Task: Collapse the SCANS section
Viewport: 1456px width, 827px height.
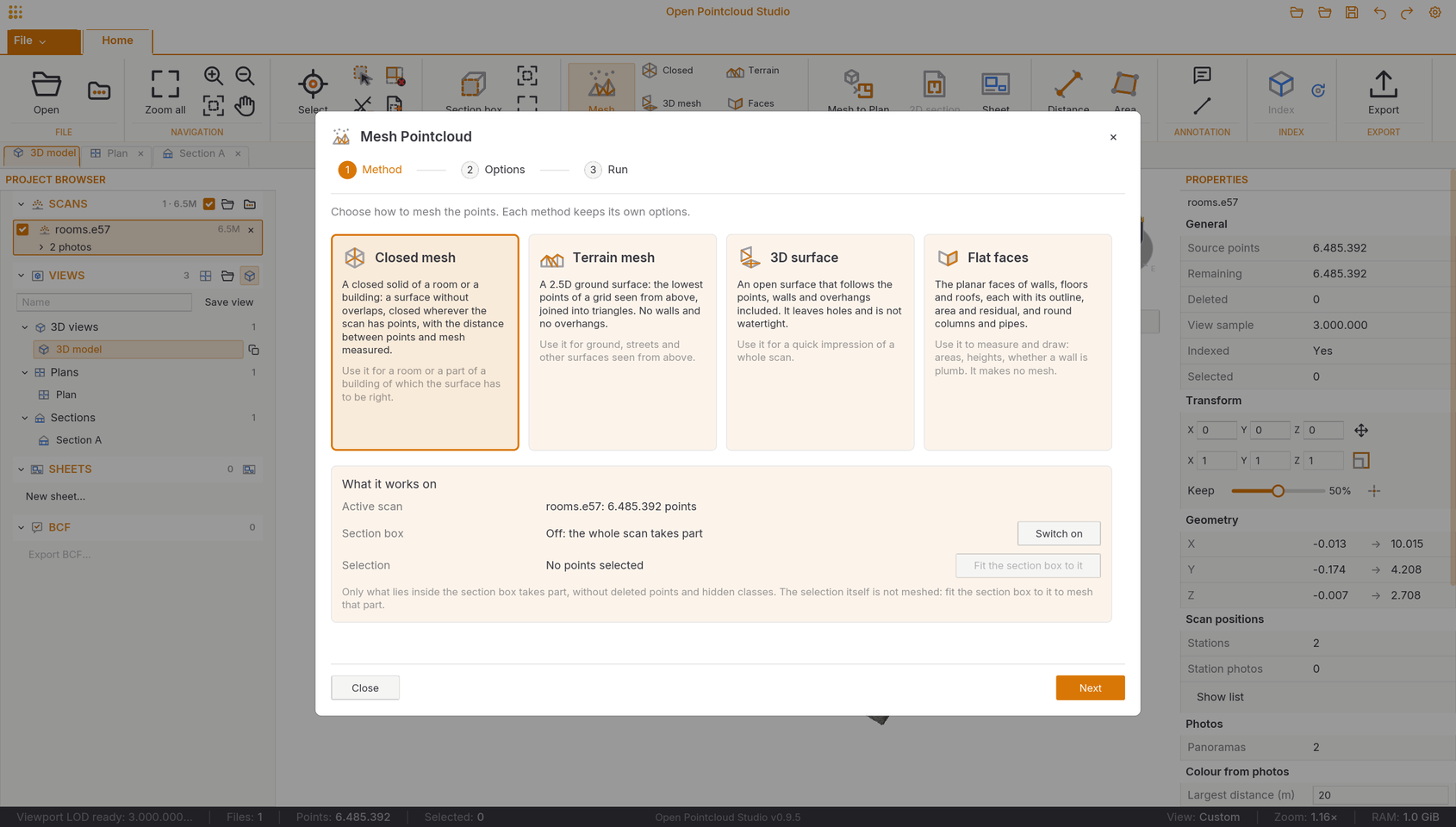Action: 21,204
